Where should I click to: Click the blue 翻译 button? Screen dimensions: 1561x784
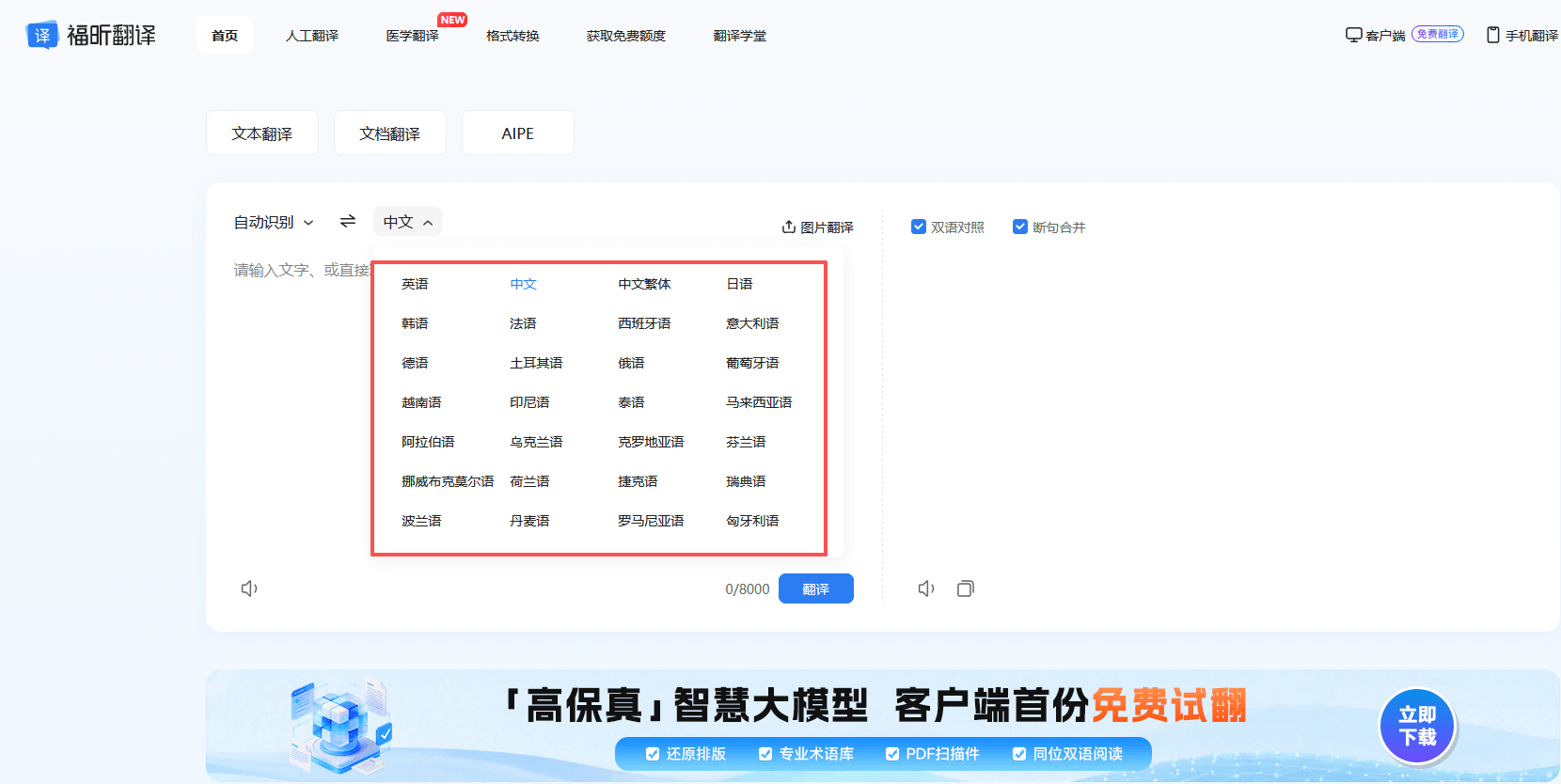816,588
